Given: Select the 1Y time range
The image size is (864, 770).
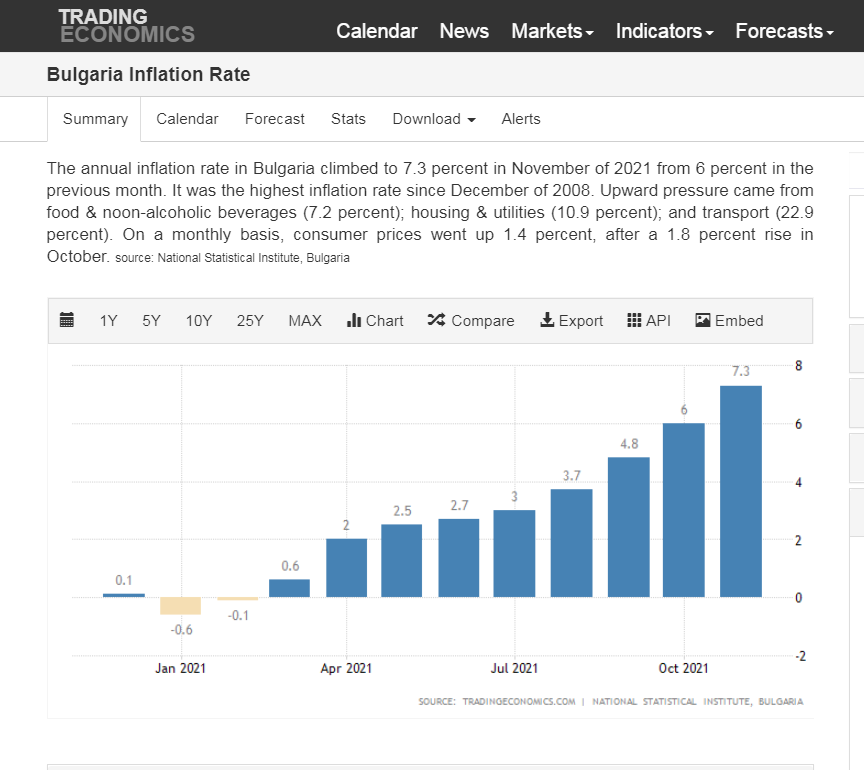Looking at the screenshot, I should pyautogui.click(x=108, y=320).
